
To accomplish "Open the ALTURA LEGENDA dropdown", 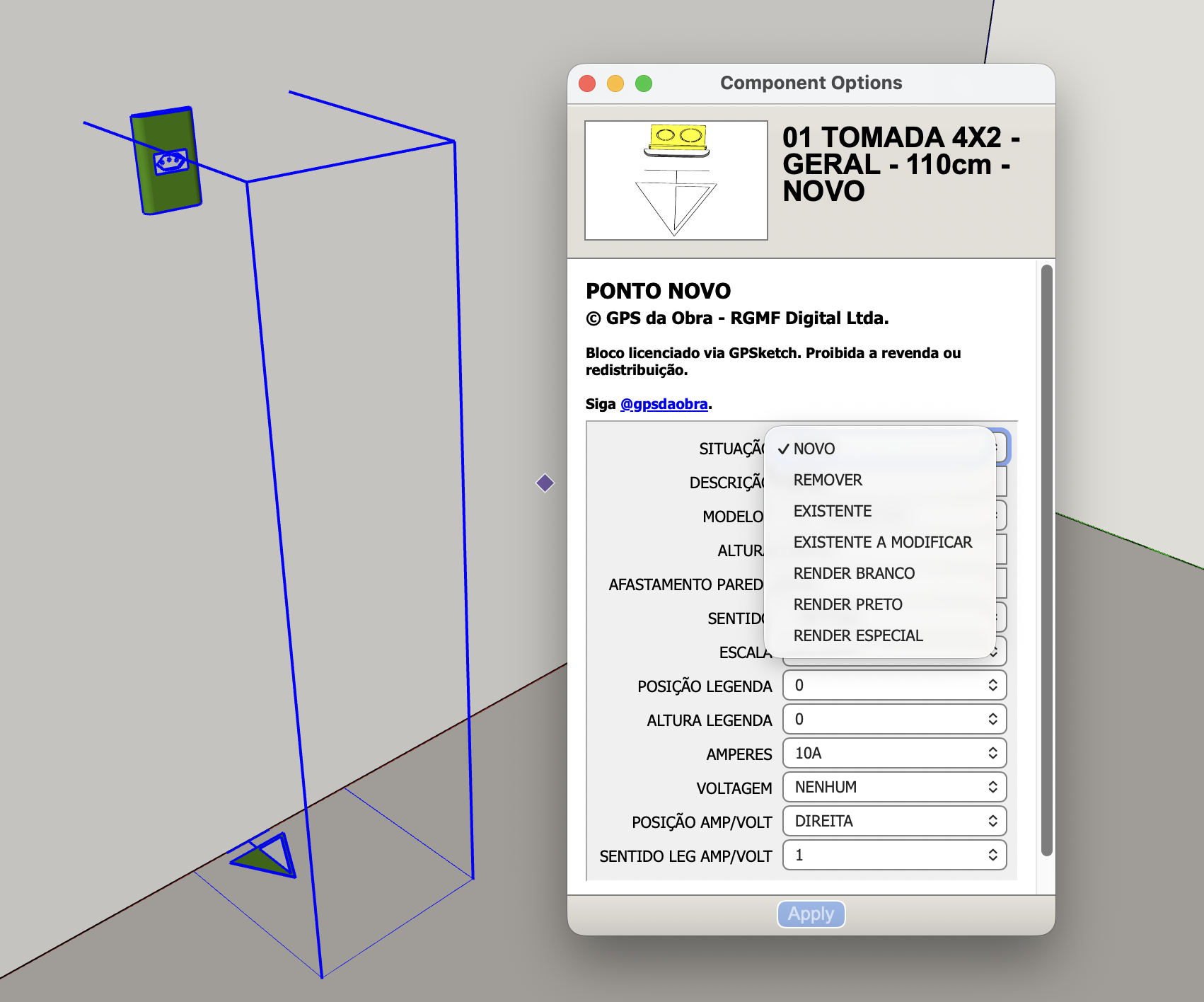I will coord(894,719).
